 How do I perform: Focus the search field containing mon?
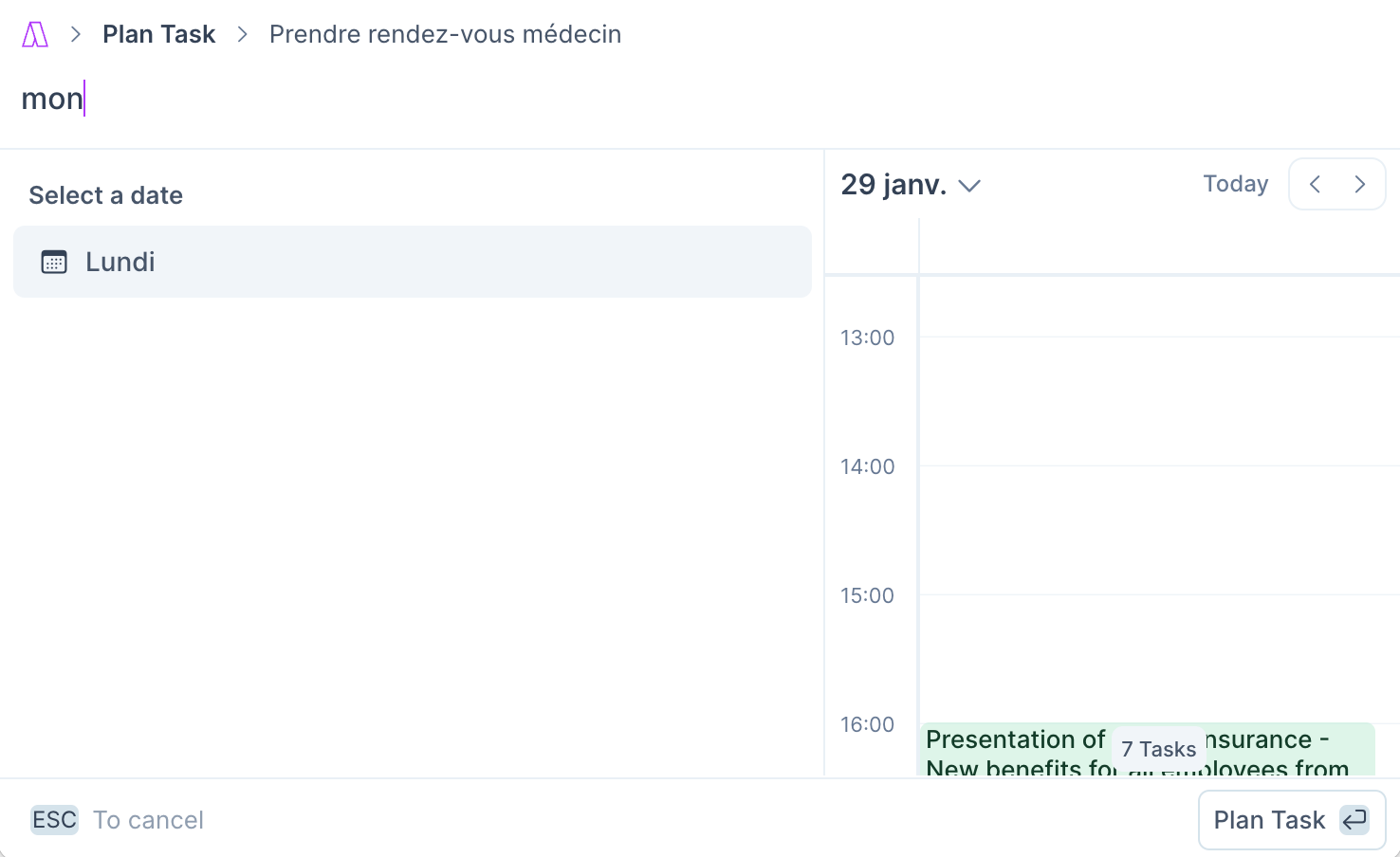click(x=699, y=99)
